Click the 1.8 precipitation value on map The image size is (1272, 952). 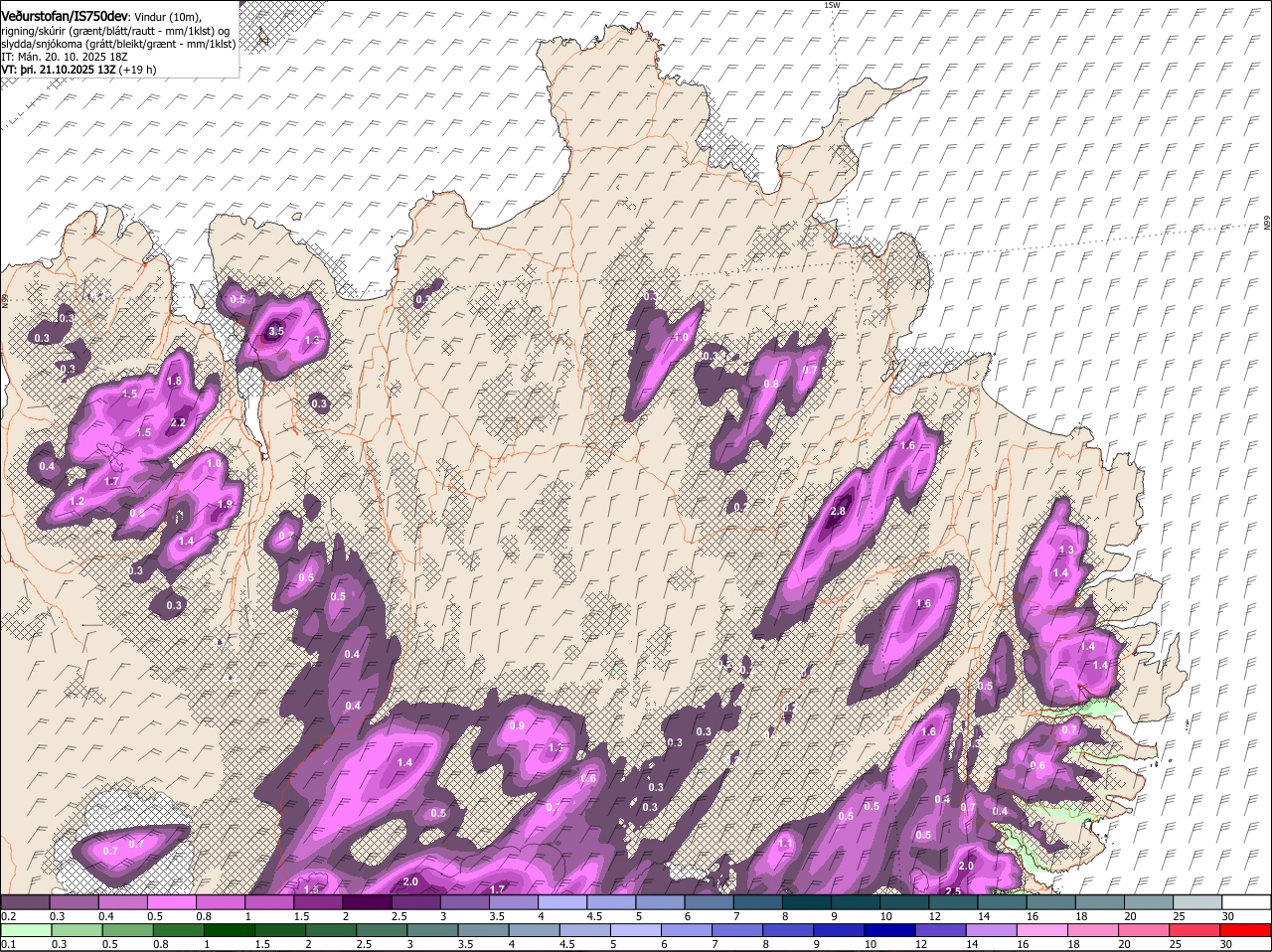click(x=174, y=381)
